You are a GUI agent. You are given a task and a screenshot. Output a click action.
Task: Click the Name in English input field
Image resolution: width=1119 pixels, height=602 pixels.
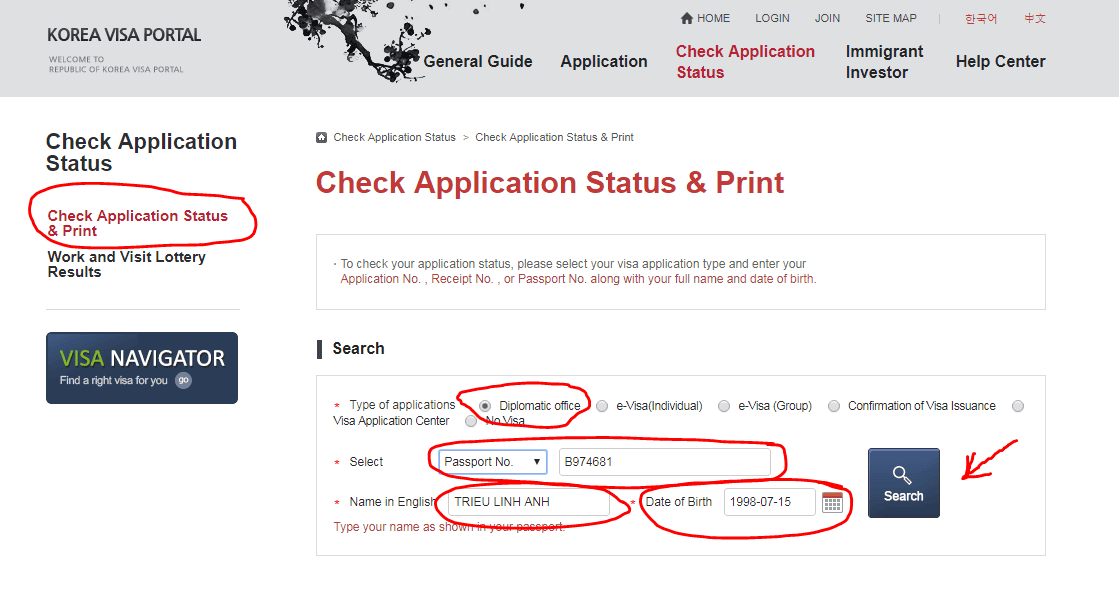[x=529, y=502]
